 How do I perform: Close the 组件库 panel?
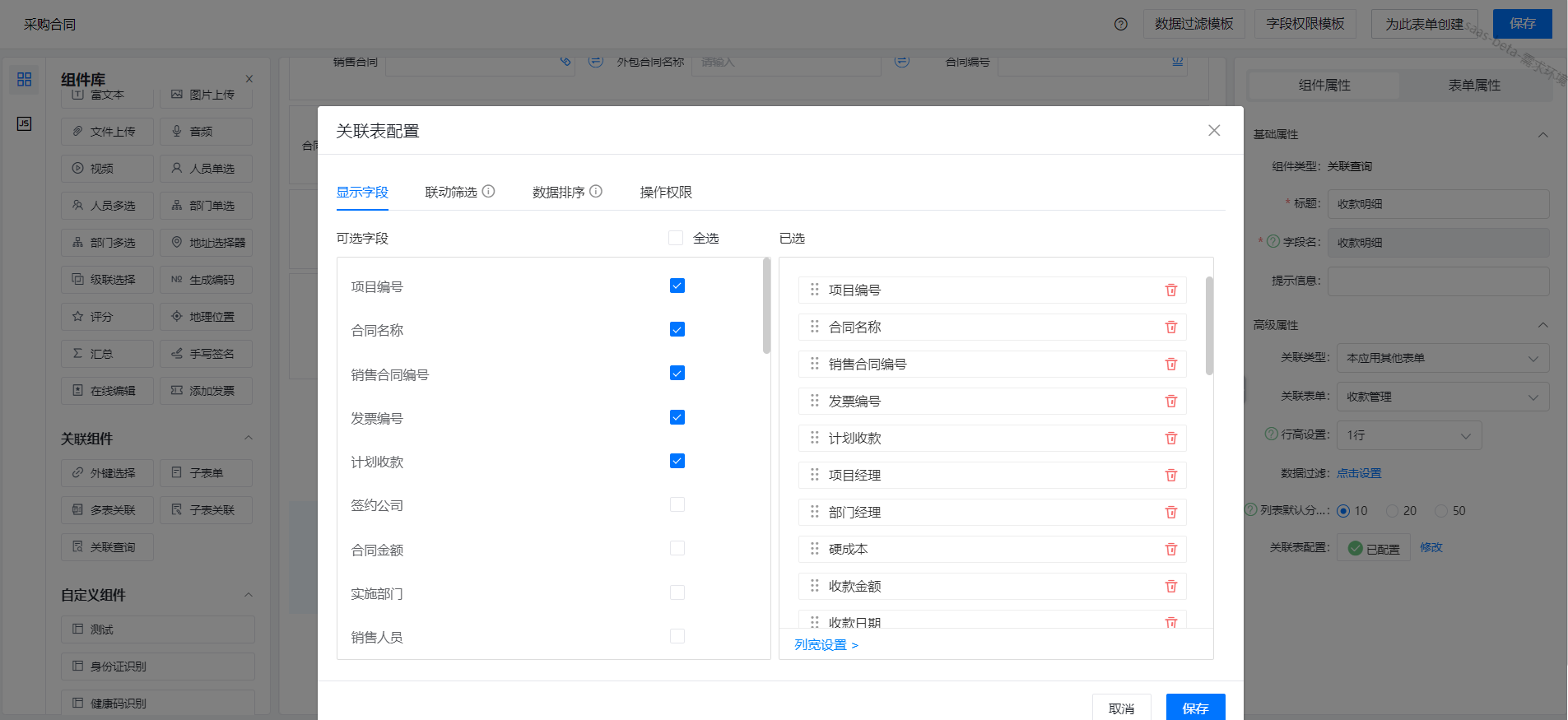pos(249,79)
